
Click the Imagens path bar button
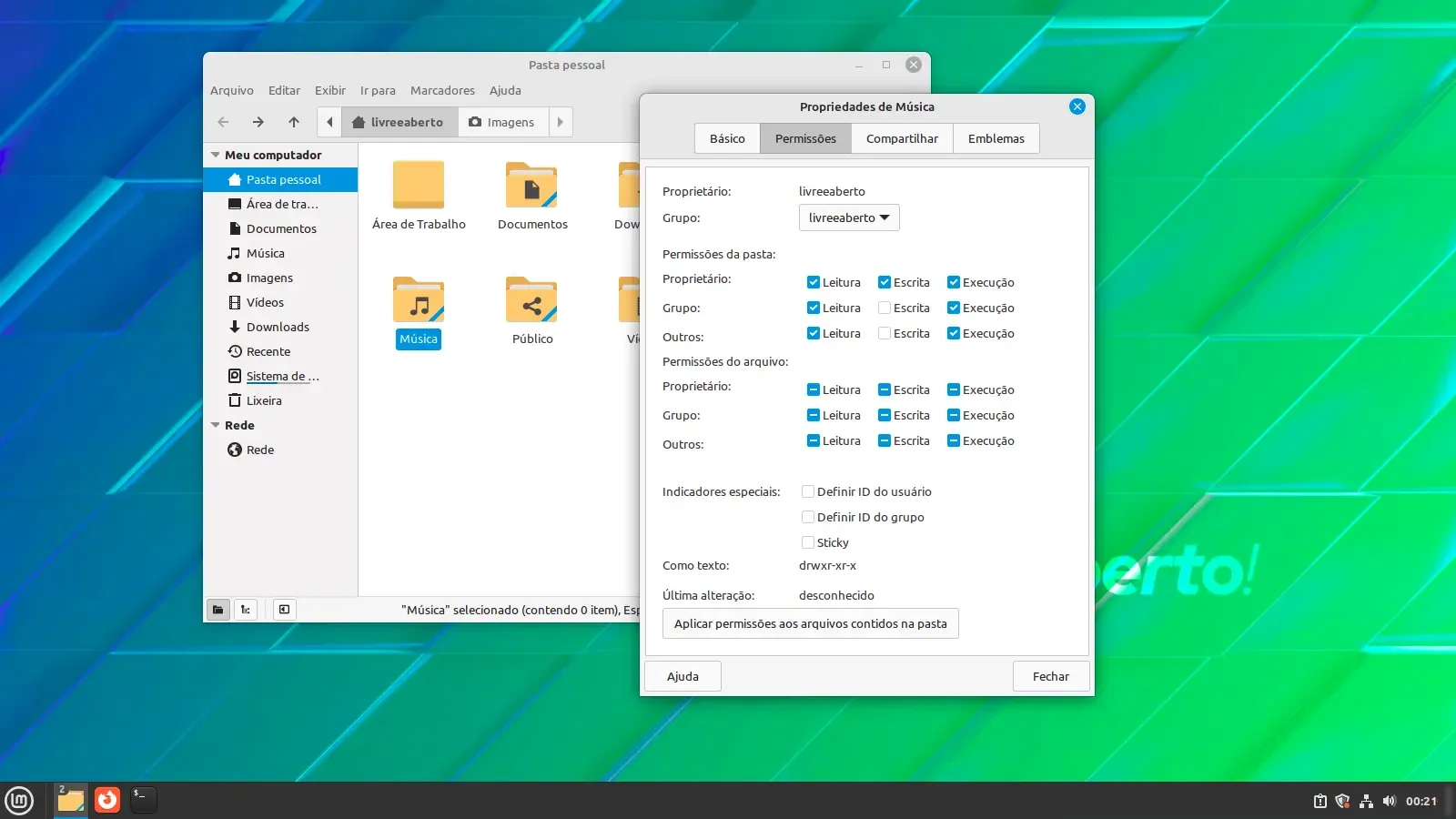(x=502, y=122)
